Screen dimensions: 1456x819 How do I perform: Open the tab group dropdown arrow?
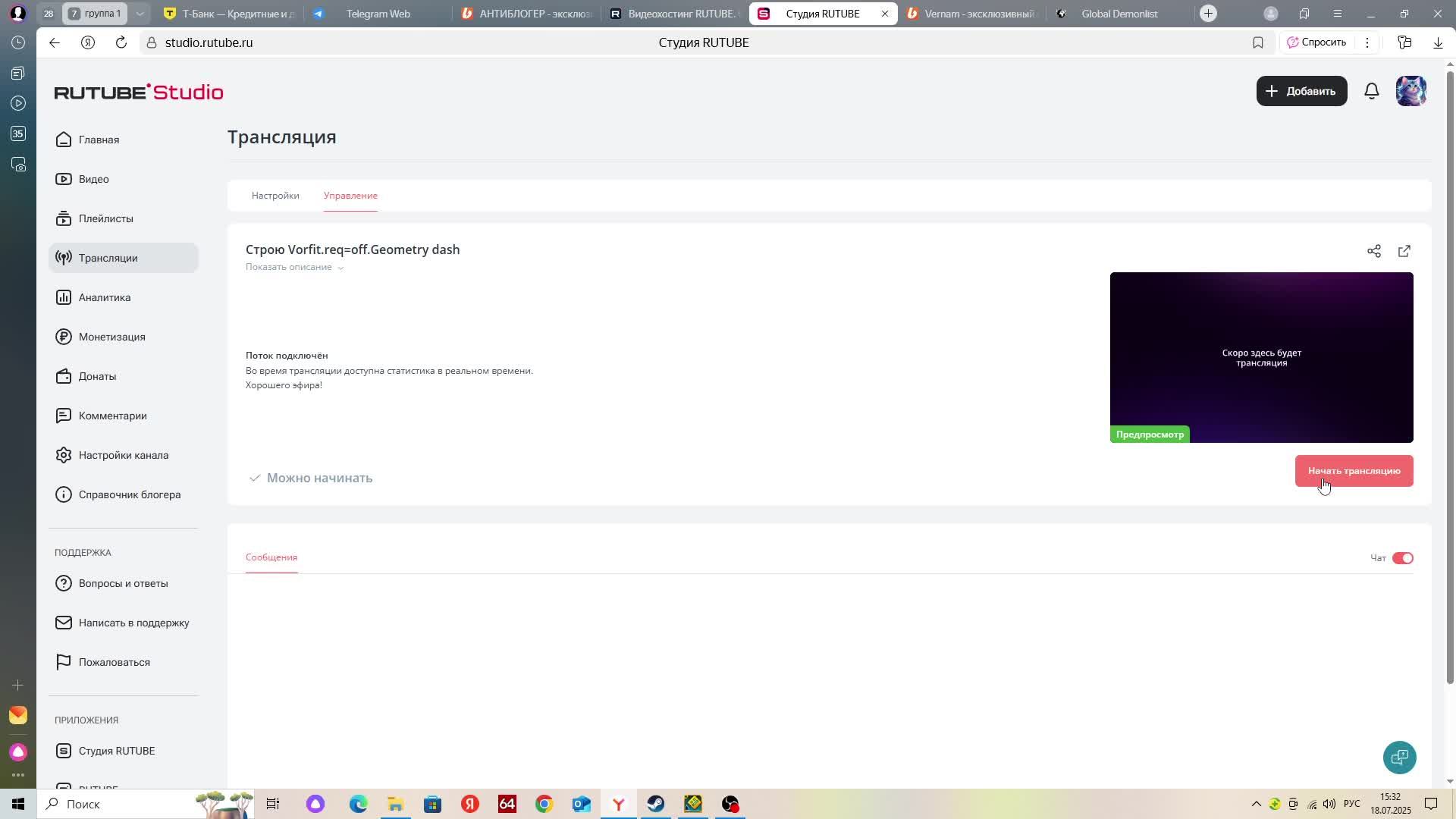point(140,14)
